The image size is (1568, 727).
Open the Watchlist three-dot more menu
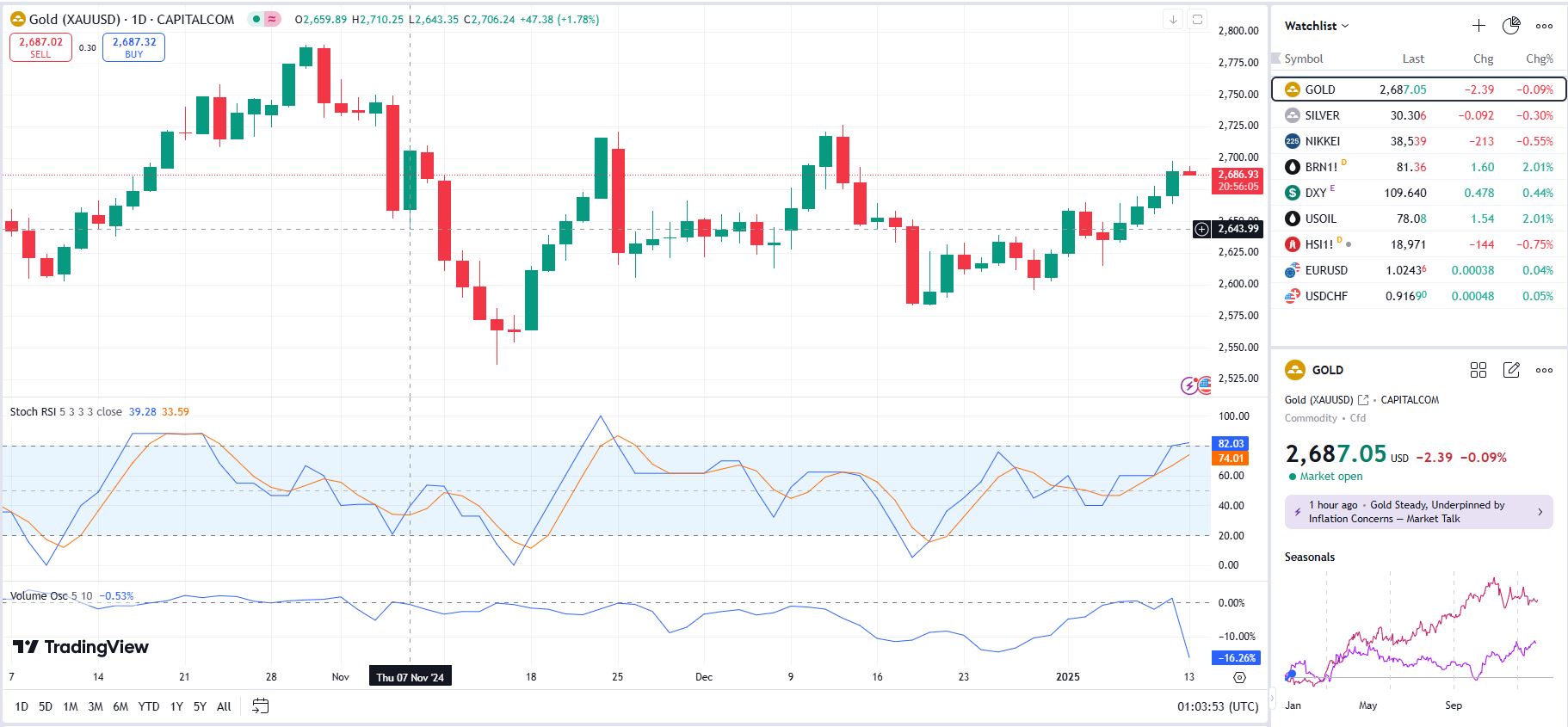1545,26
